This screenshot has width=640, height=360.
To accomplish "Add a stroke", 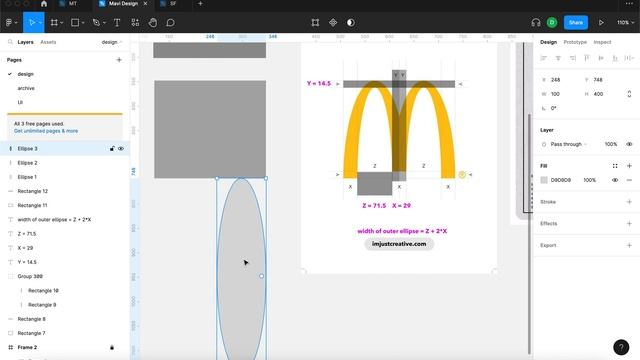I will (629, 202).
